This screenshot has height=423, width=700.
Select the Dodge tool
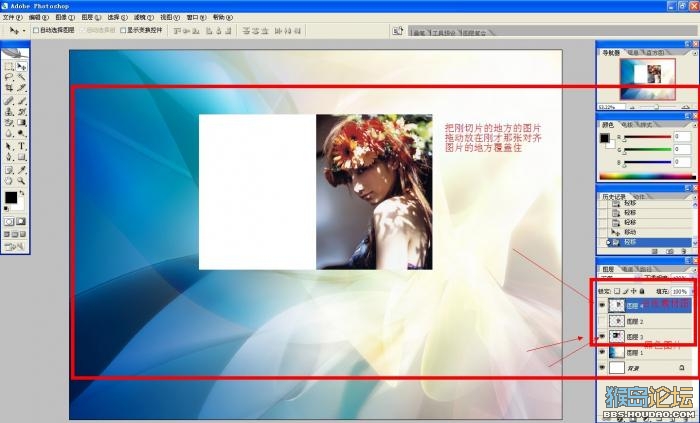tap(21, 133)
